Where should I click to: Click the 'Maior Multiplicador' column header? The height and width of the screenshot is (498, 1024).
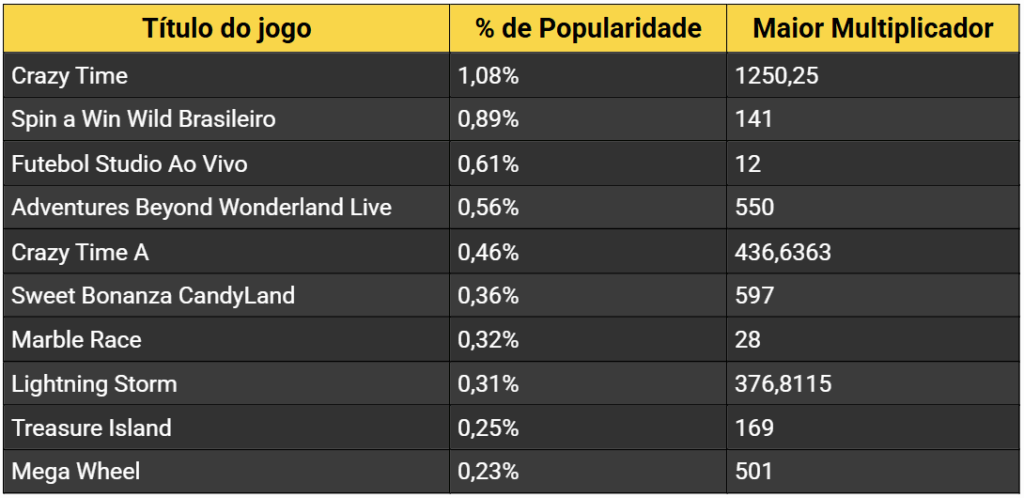pos(873,28)
